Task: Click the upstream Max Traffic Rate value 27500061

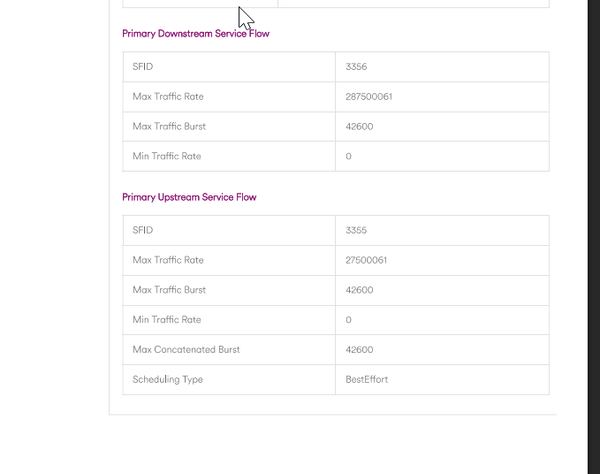Action: (366, 260)
